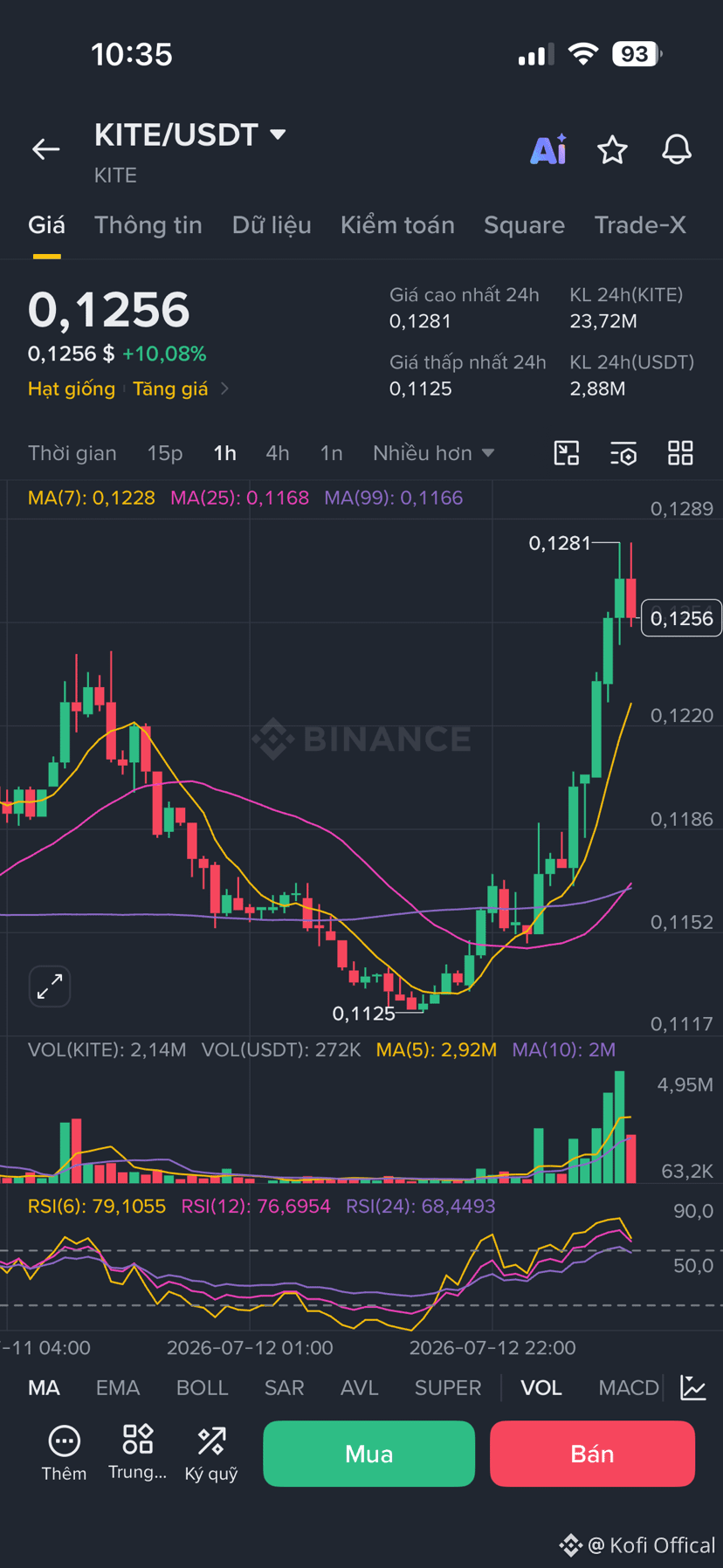723x1568 pixels.
Task: Open the grid layout icon
Action: 680,453
